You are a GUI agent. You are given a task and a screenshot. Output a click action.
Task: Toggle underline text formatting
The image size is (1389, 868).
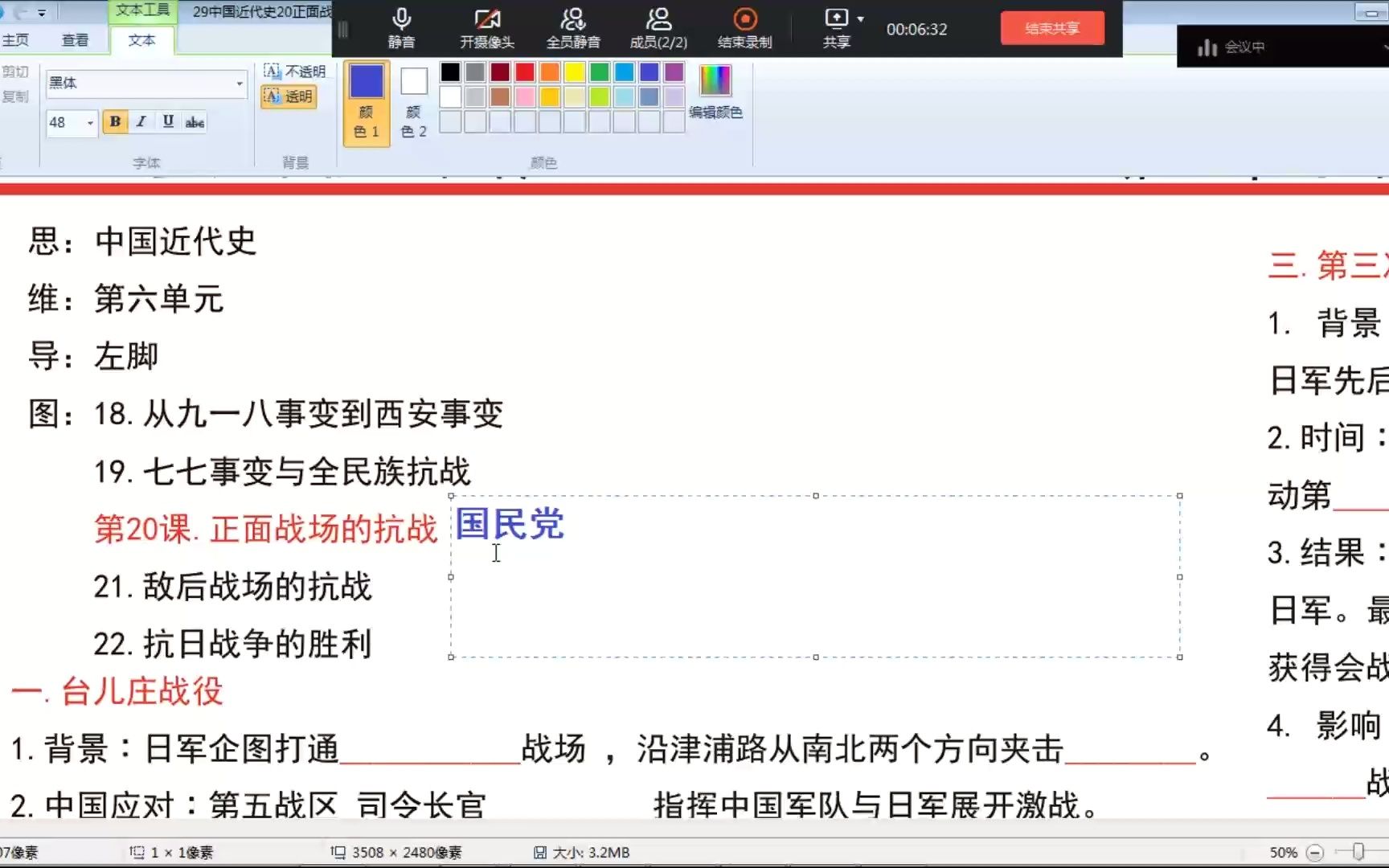click(168, 121)
